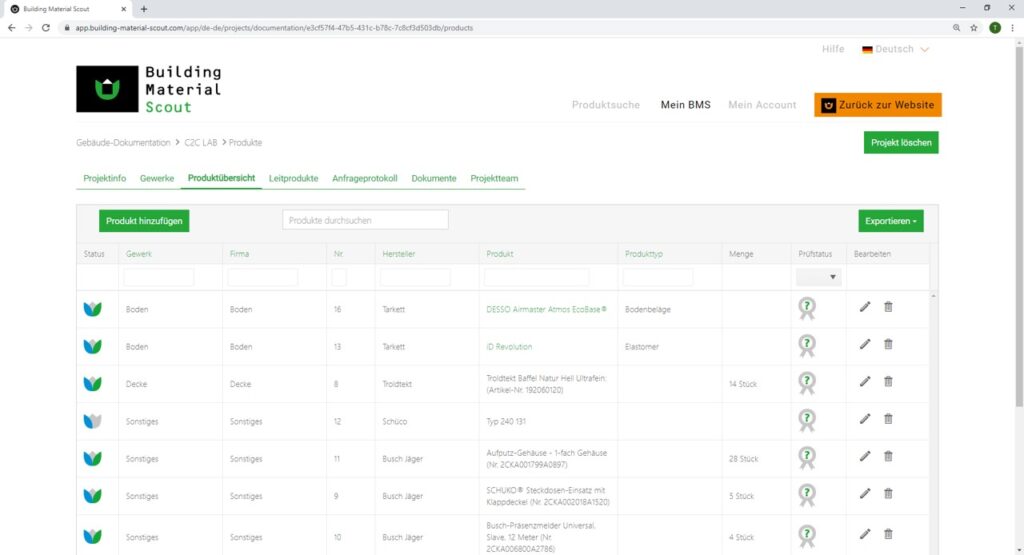
Task: Switch to the Gewerke tab
Action: coord(157,178)
